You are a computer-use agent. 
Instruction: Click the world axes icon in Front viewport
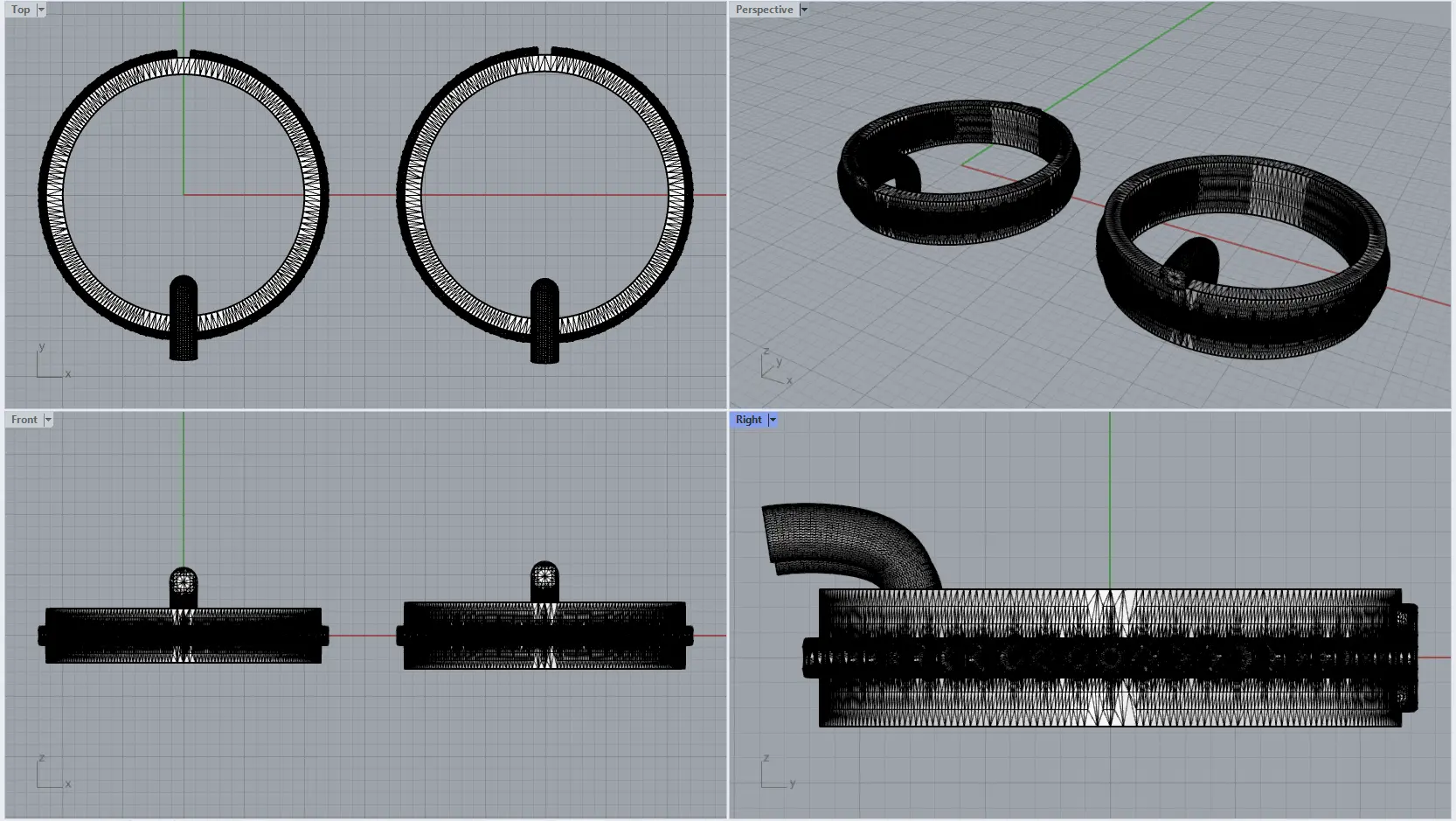pyautogui.click(x=52, y=772)
